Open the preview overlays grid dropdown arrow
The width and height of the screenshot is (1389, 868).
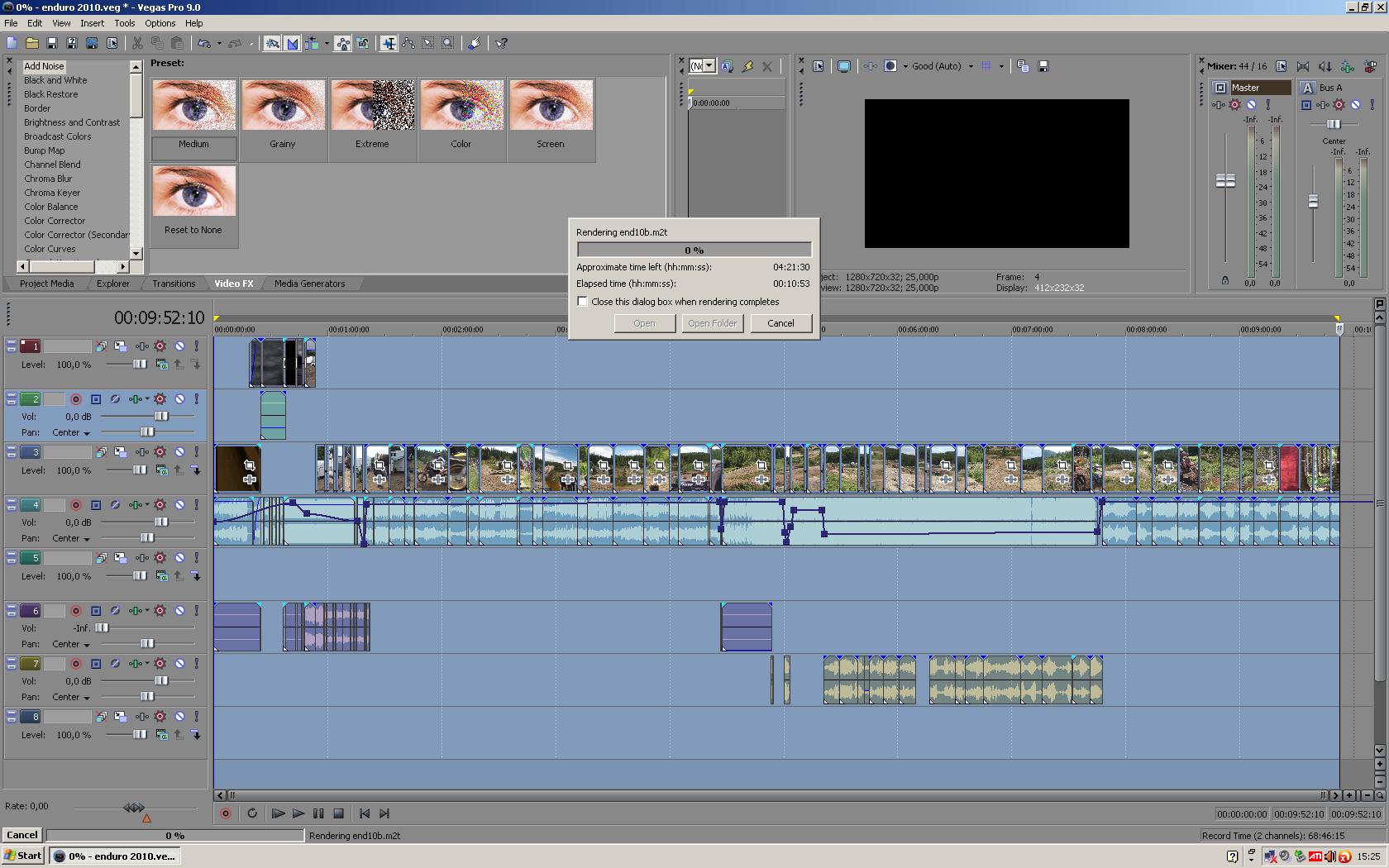click(1001, 66)
